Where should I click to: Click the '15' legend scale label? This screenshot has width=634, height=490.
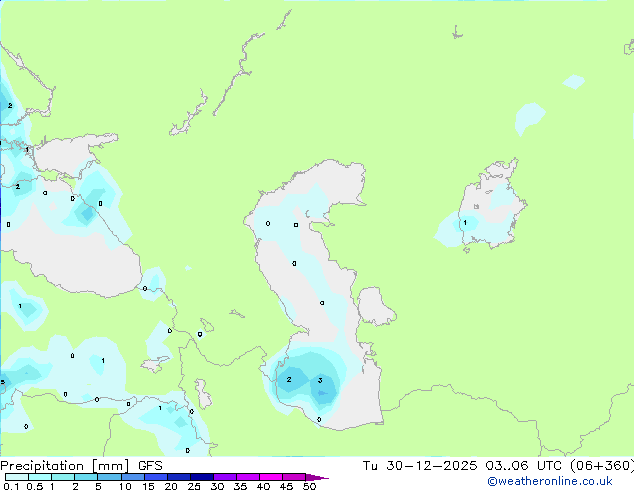coord(148,486)
